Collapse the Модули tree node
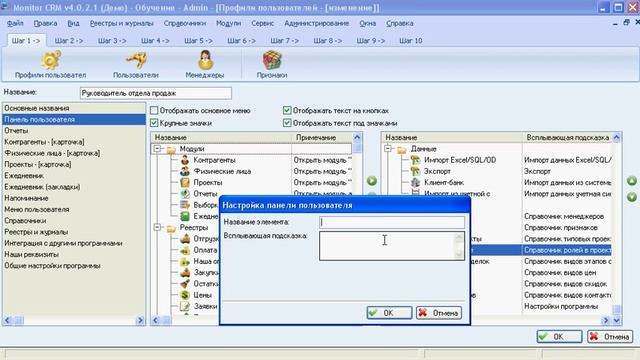This screenshot has width=640, height=360. pos(157,149)
